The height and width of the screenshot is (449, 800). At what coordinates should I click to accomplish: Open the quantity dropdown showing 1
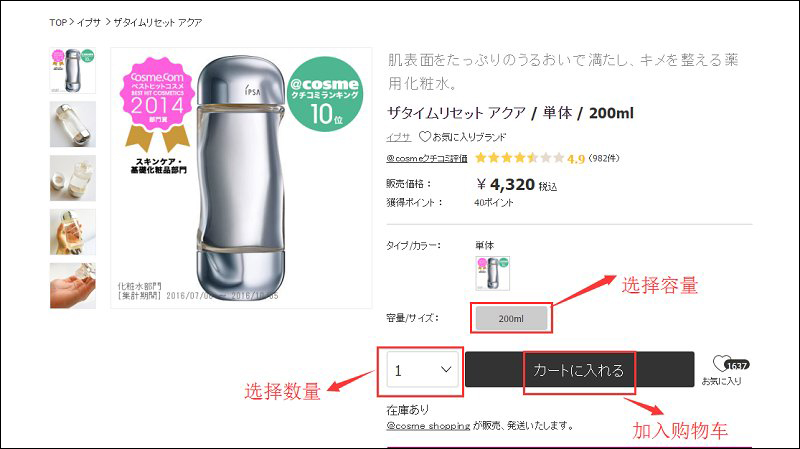[x=419, y=370]
